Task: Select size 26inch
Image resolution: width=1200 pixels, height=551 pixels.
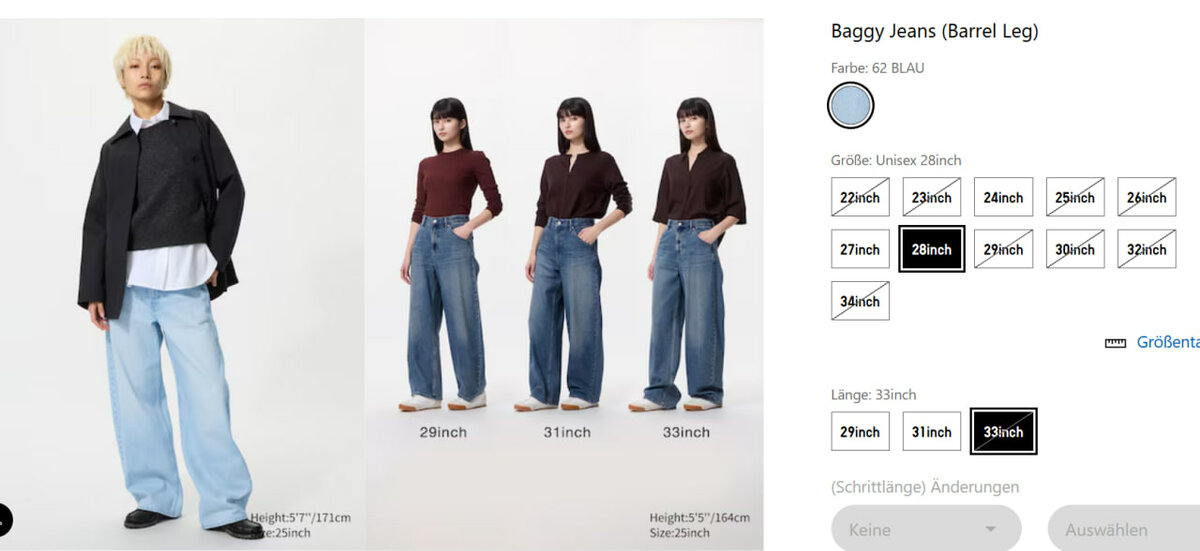Action: coord(1147,197)
